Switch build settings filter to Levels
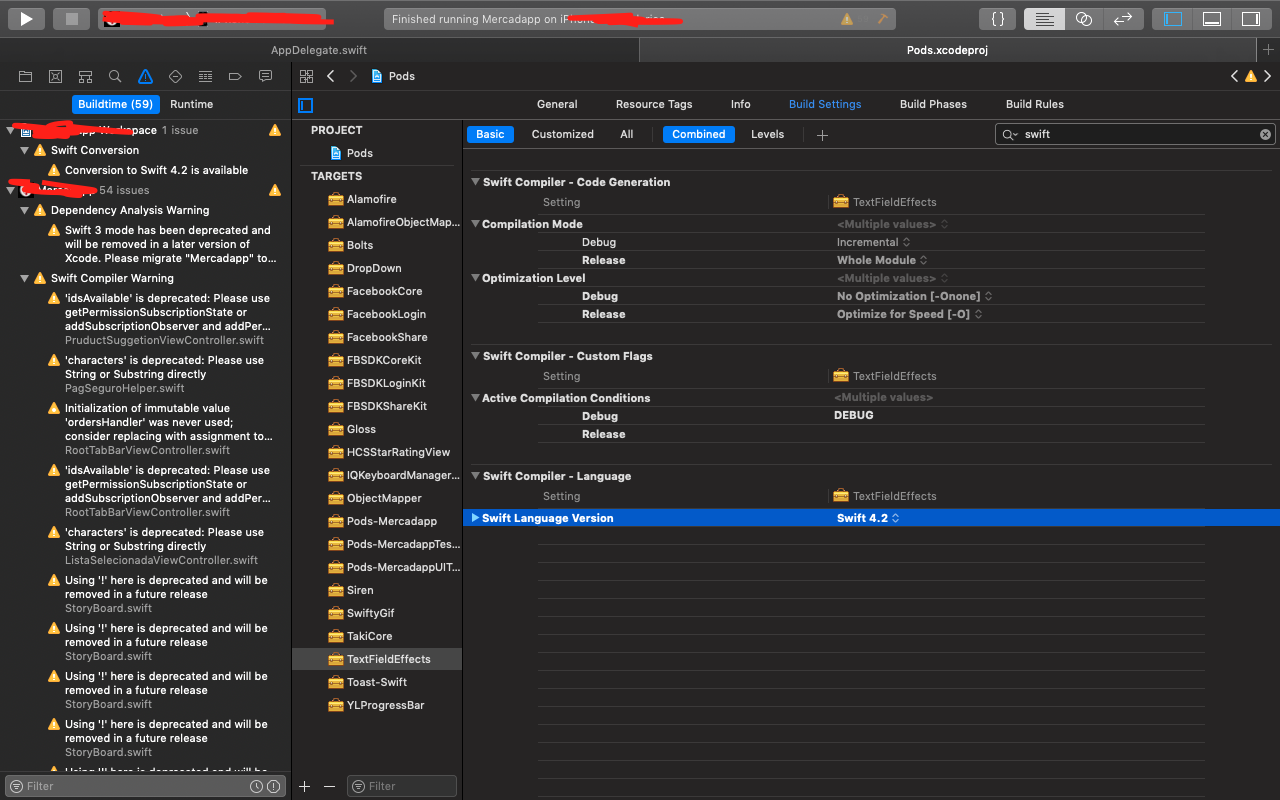This screenshot has width=1280, height=800. pos(767,134)
